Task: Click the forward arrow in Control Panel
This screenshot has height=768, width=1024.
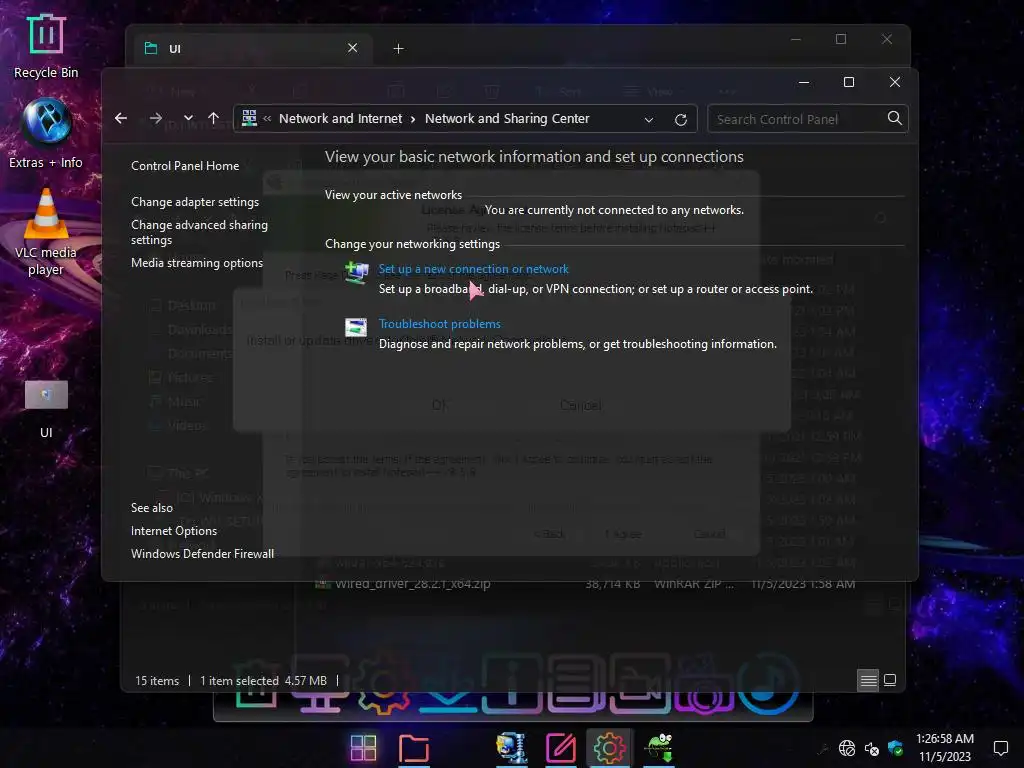Action: pyautogui.click(x=155, y=118)
